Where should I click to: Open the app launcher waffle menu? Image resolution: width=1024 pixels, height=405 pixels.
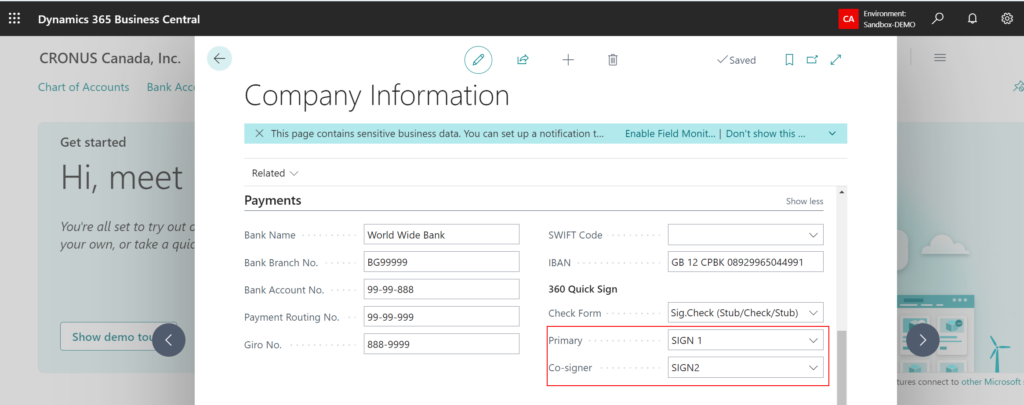click(14, 18)
